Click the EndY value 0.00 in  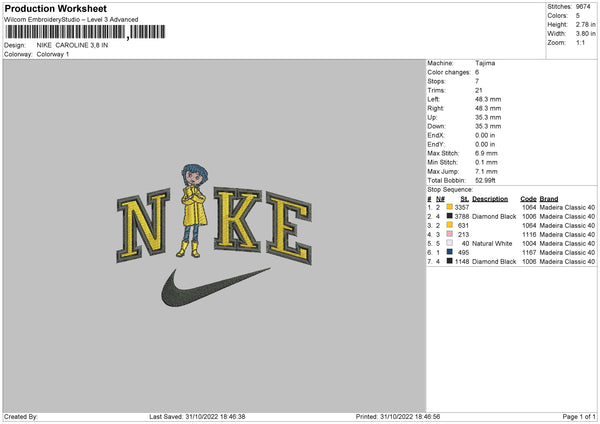[485, 144]
